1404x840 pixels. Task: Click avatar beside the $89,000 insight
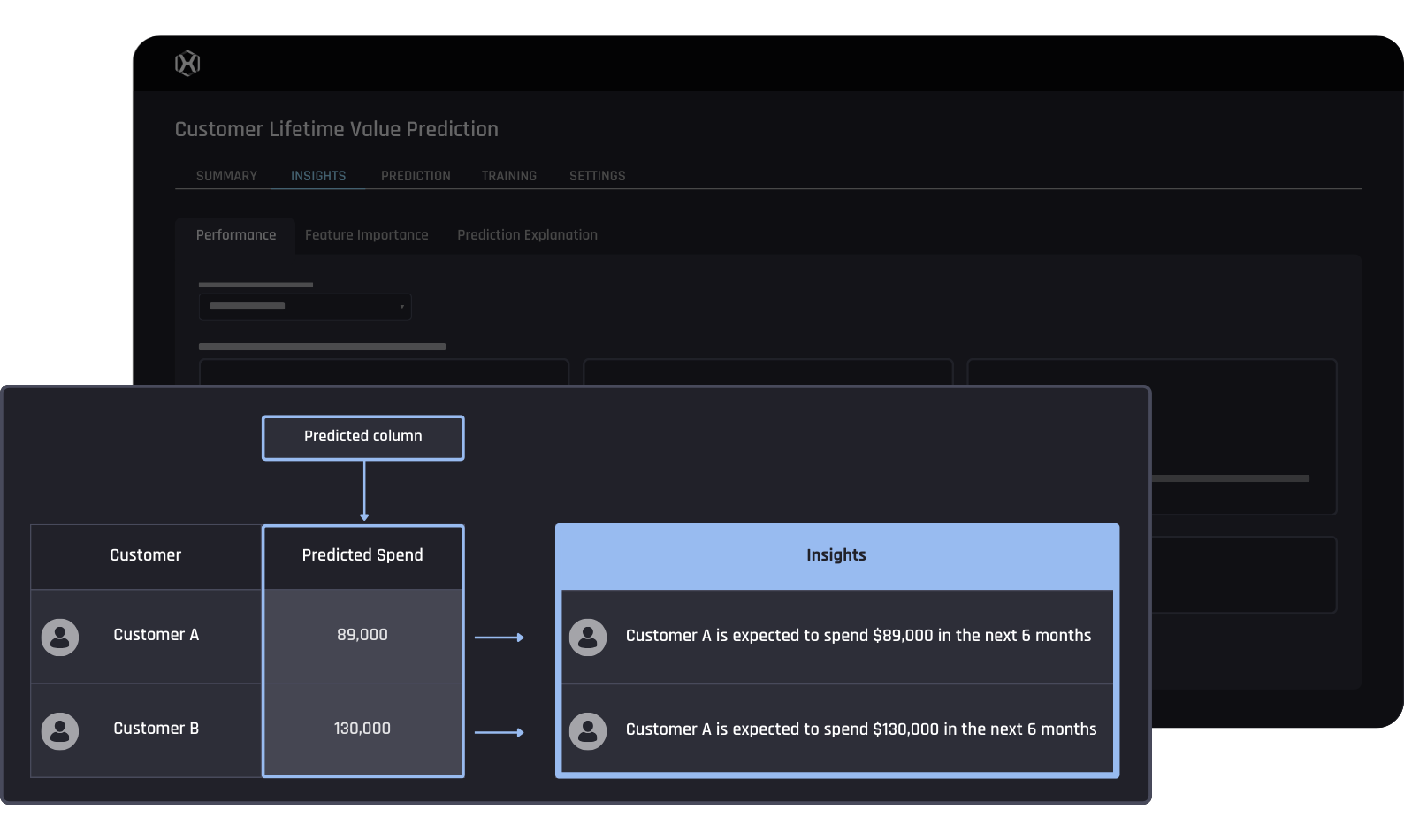[x=588, y=638]
